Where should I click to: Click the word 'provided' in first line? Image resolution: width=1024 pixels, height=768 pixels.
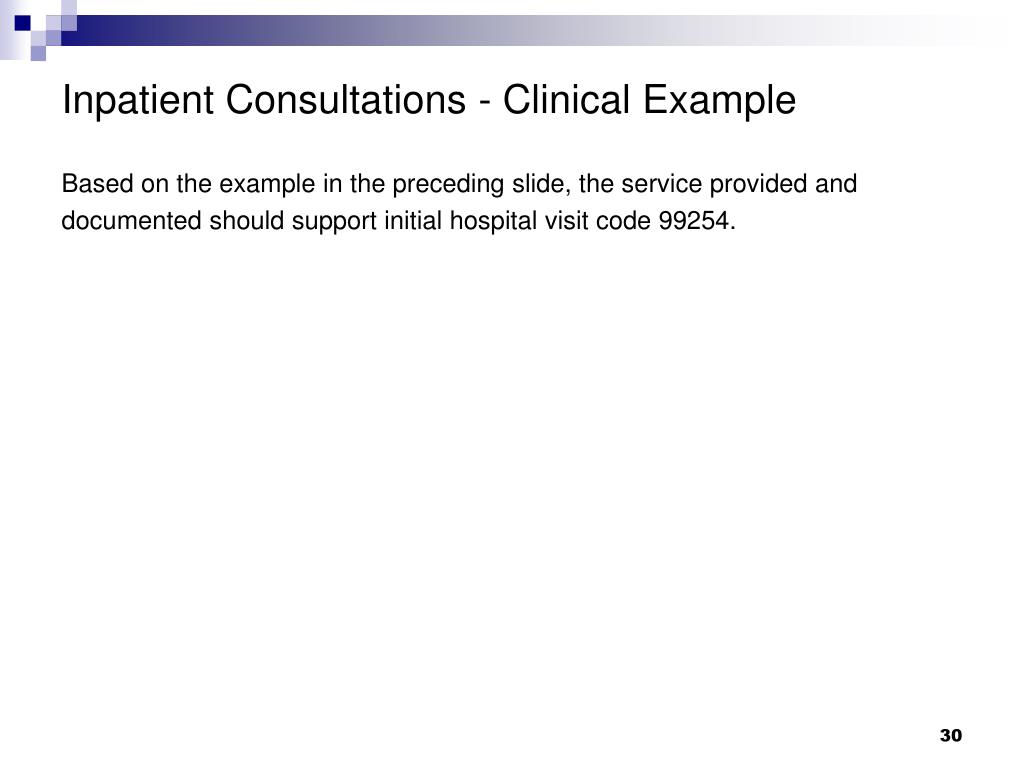pyautogui.click(x=759, y=185)
